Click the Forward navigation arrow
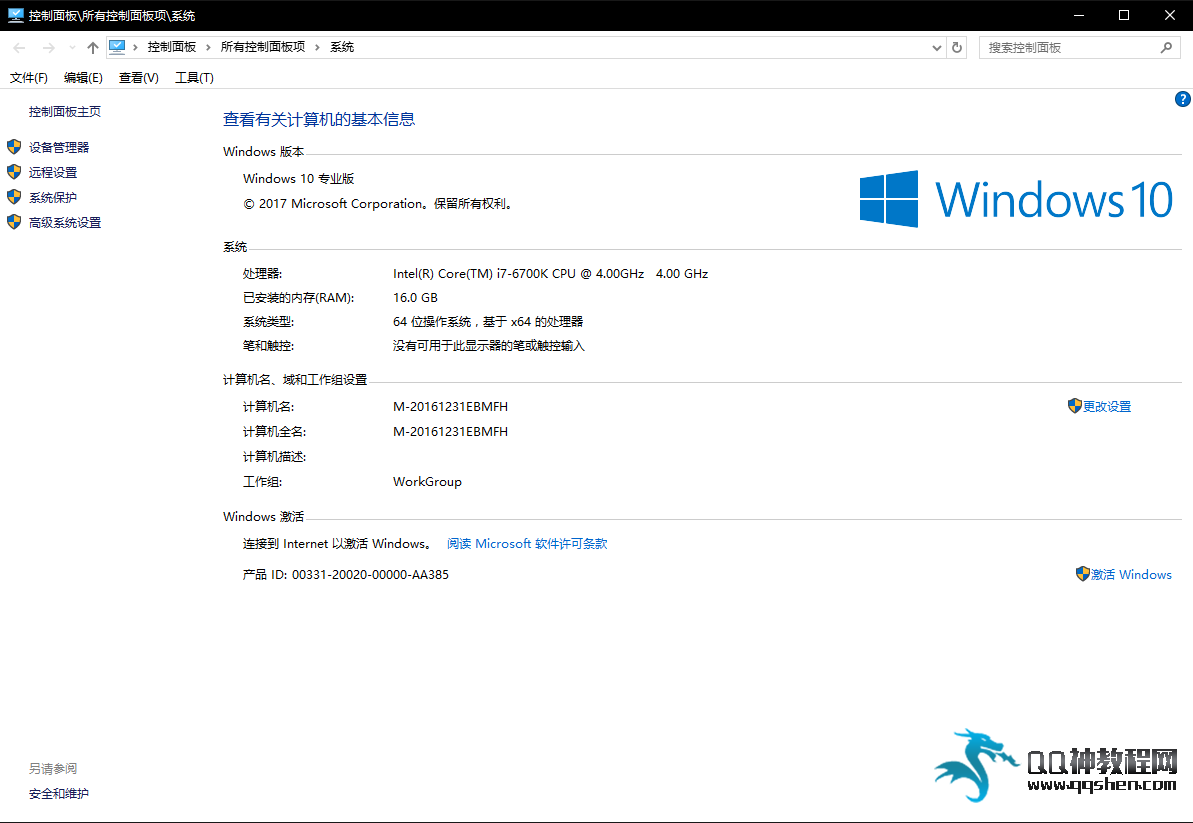The height and width of the screenshot is (823, 1193). [x=49, y=48]
